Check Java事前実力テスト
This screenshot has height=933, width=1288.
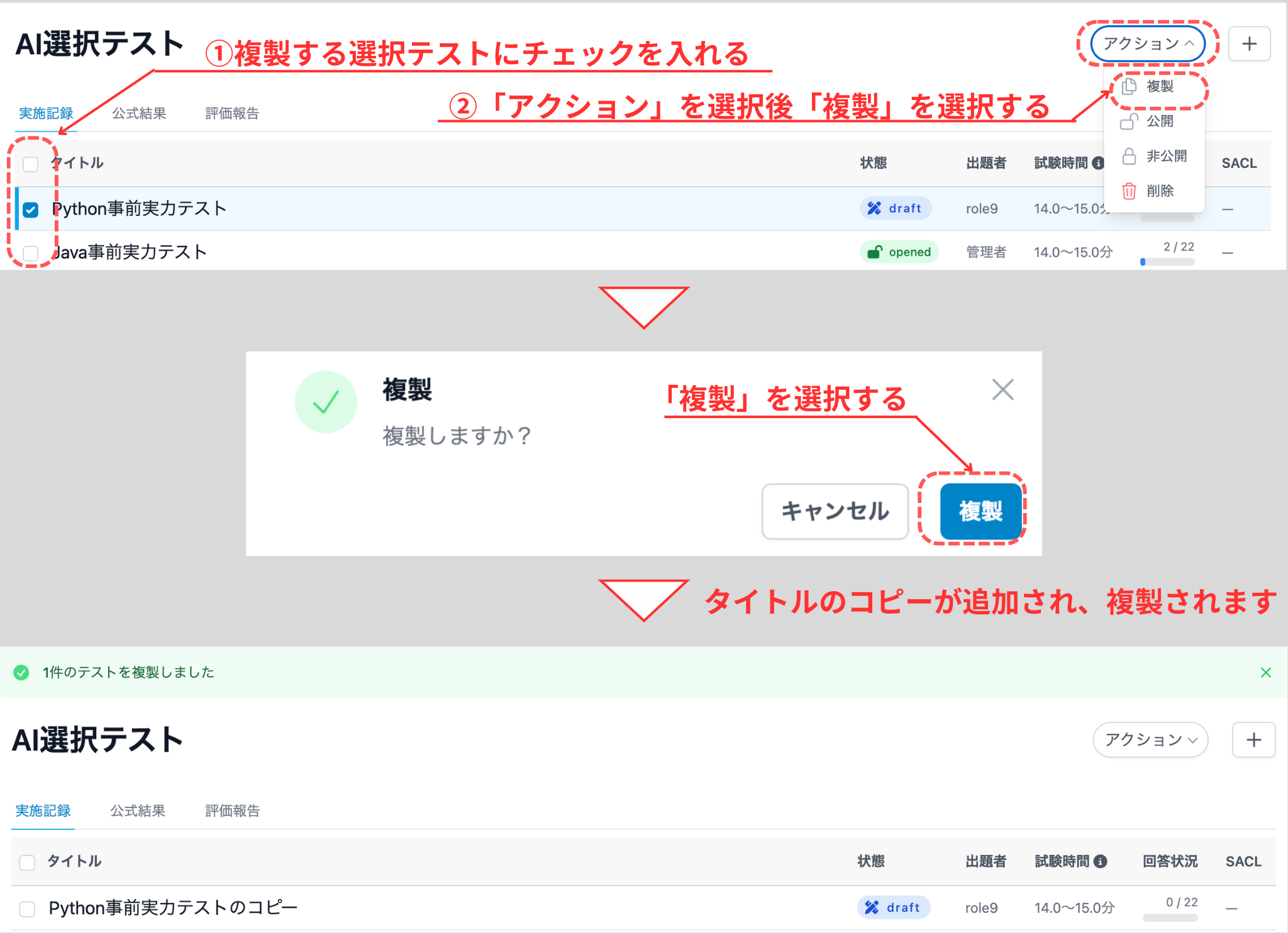[x=29, y=251]
